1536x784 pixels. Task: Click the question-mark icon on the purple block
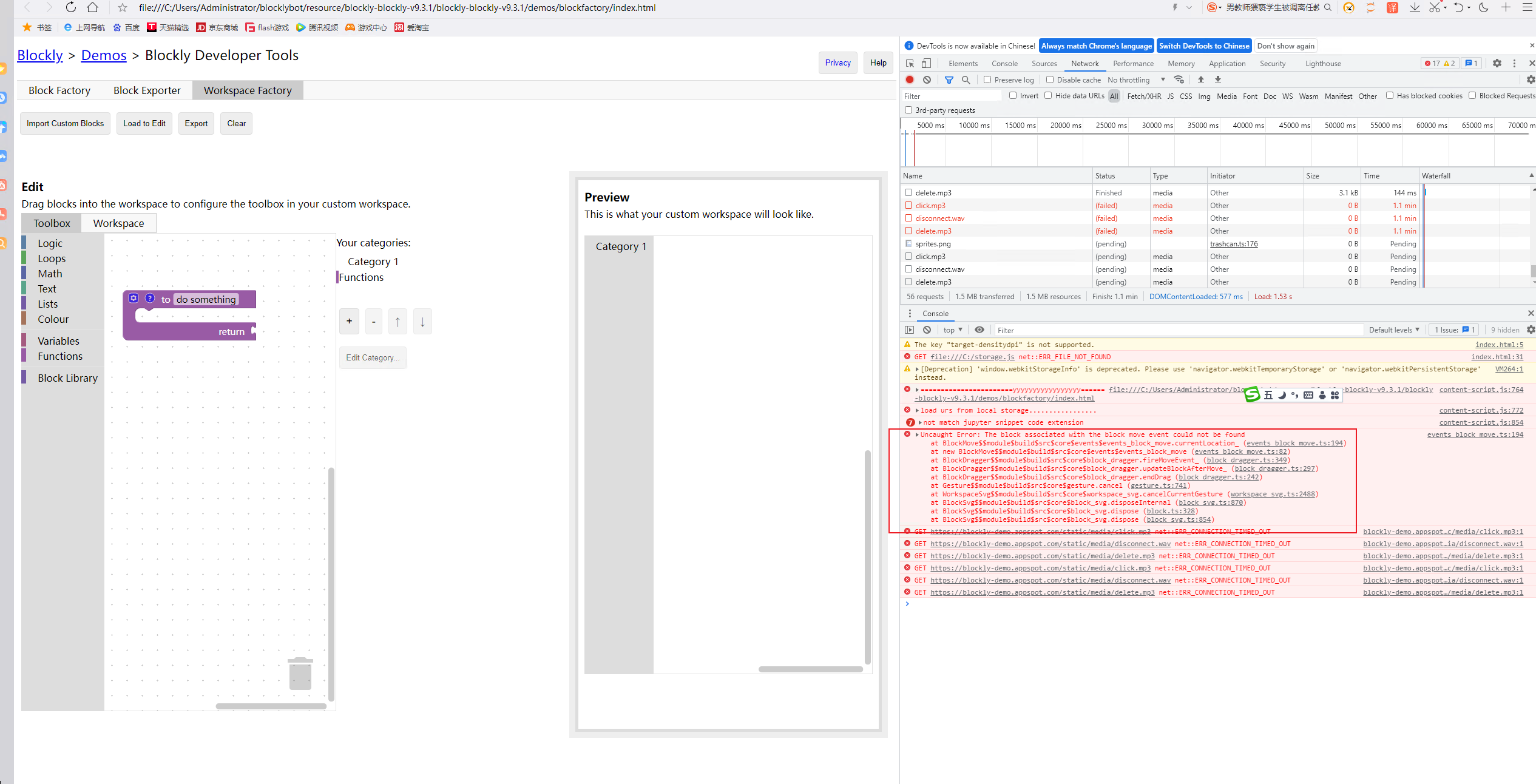coord(149,298)
